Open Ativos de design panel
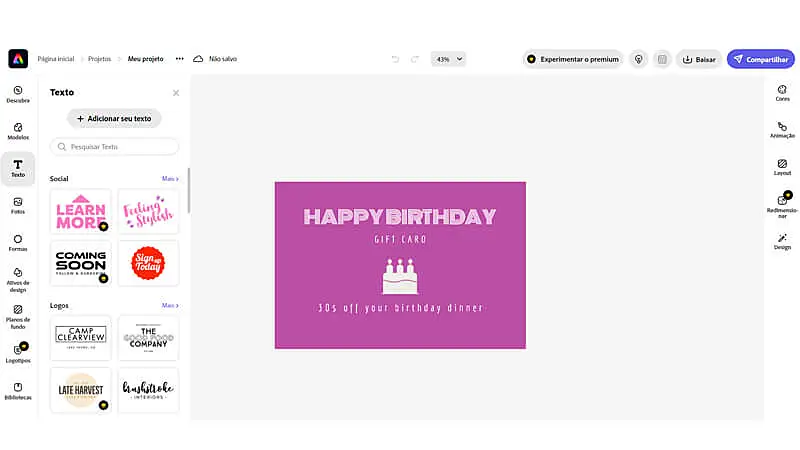Screen dimensions: 800x450 click(x=18, y=280)
